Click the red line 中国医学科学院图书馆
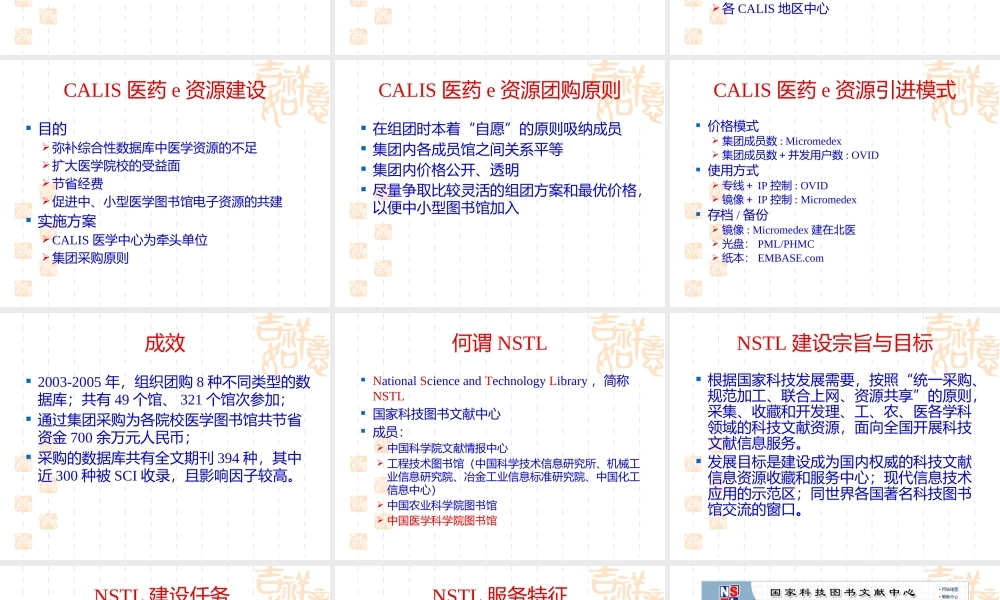This screenshot has width=1000, height=600. (x=442, y=520)
